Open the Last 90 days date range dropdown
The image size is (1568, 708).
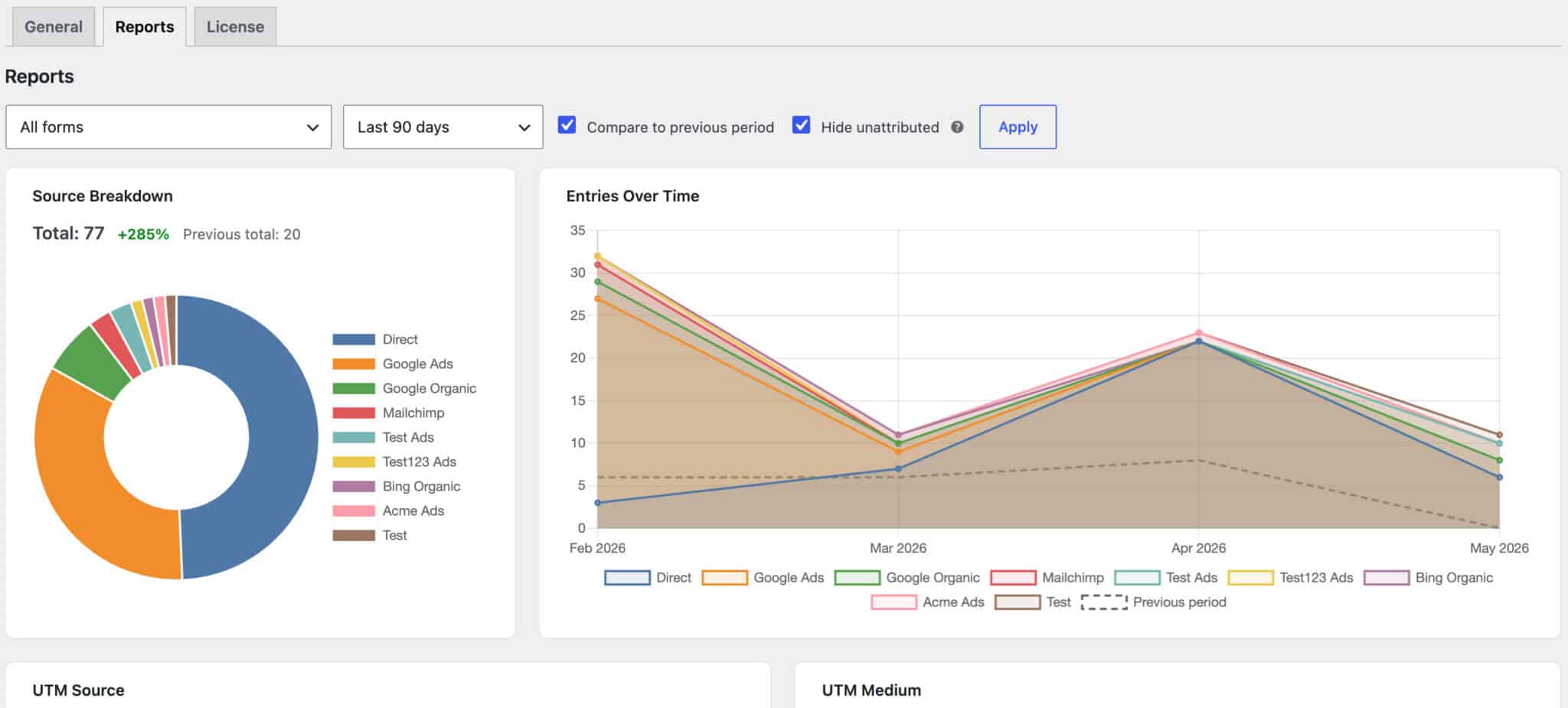click(x=443, y=127)
